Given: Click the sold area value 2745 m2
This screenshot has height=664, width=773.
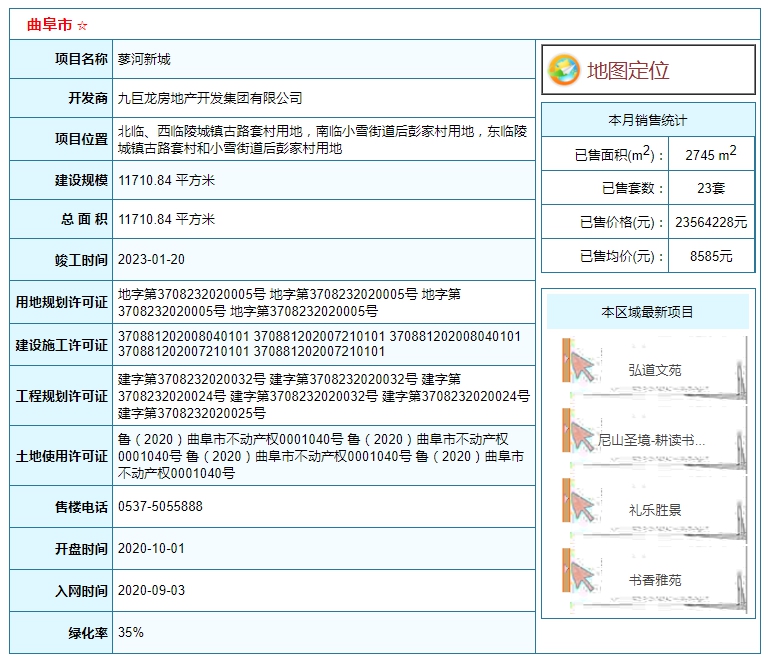Looking at the screenshot, I should pyautogui.click(x=711, y=154).
